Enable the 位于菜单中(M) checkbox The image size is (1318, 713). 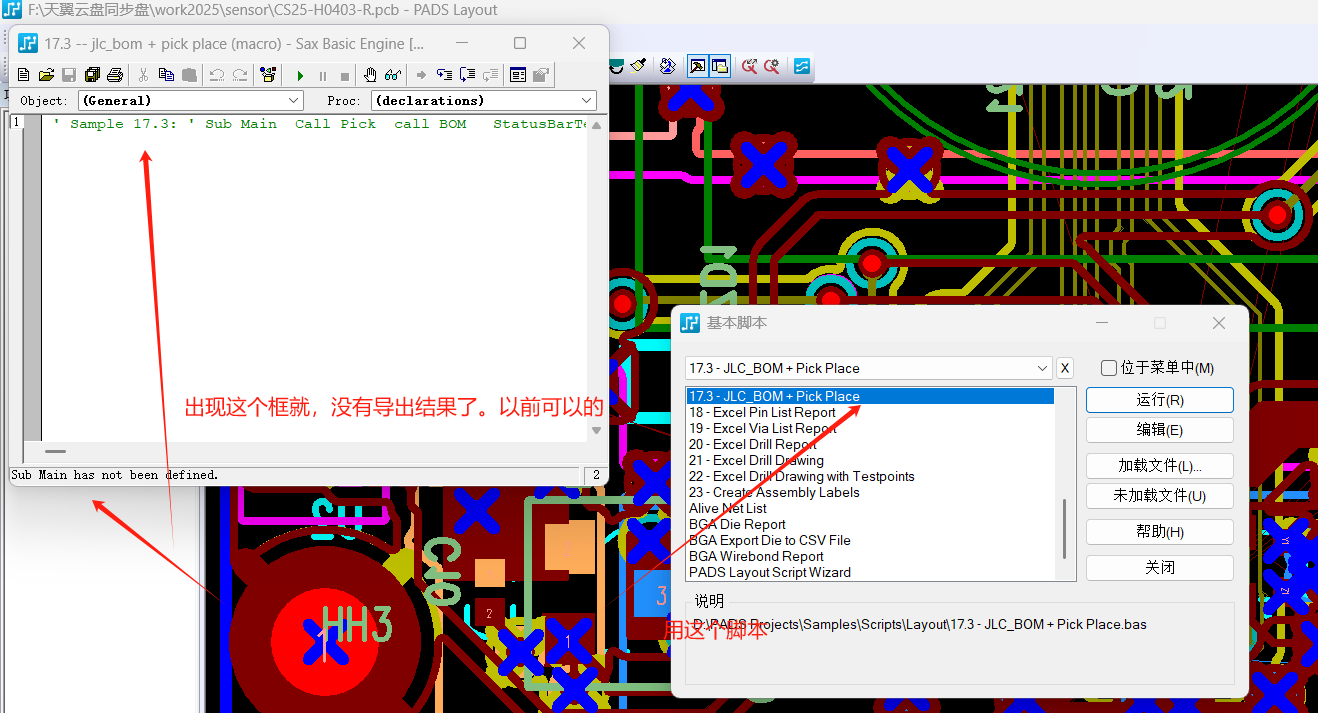tap(1108, 368)
